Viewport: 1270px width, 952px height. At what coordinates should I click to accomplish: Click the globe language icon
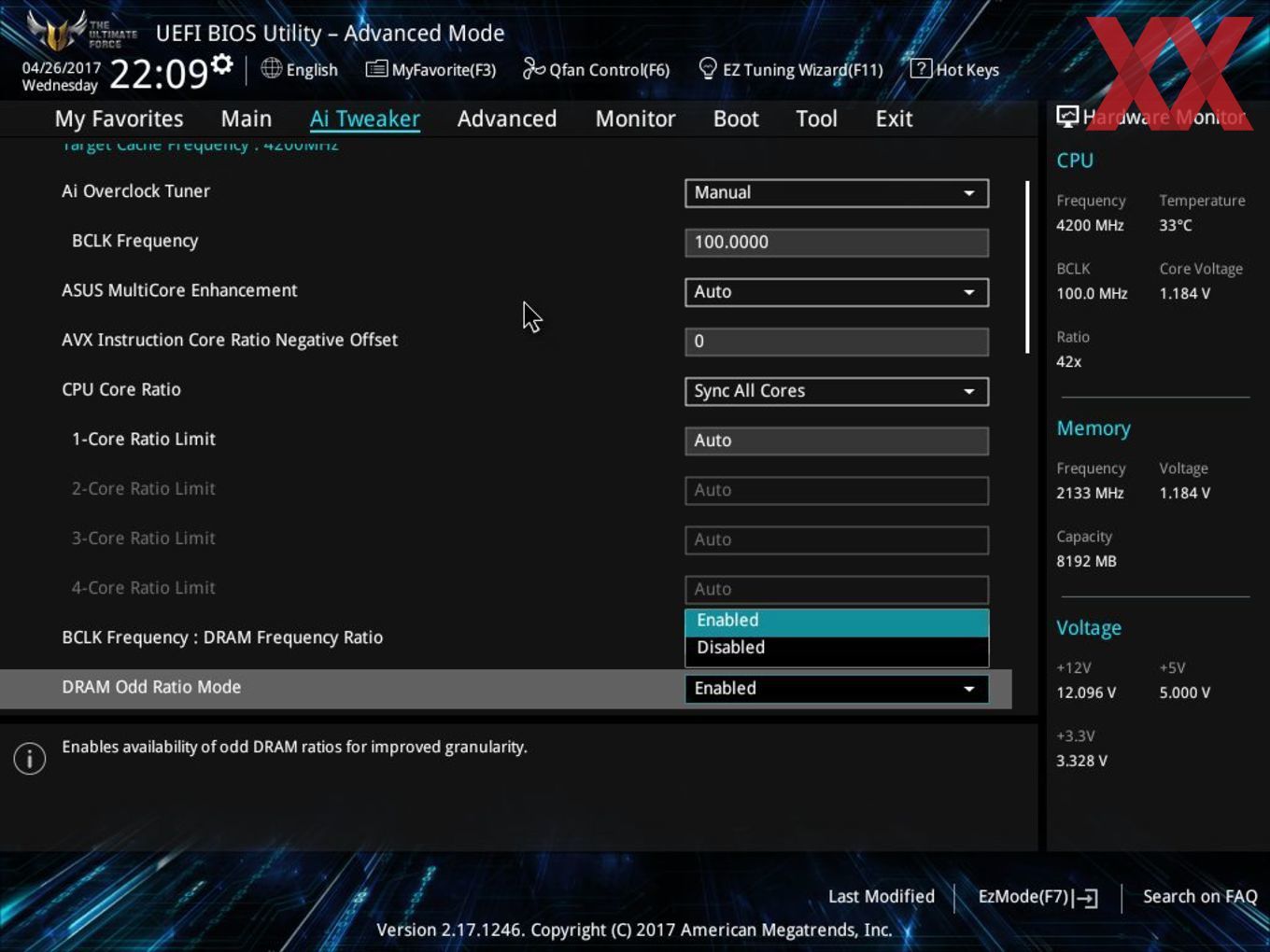tap(271, 68)
